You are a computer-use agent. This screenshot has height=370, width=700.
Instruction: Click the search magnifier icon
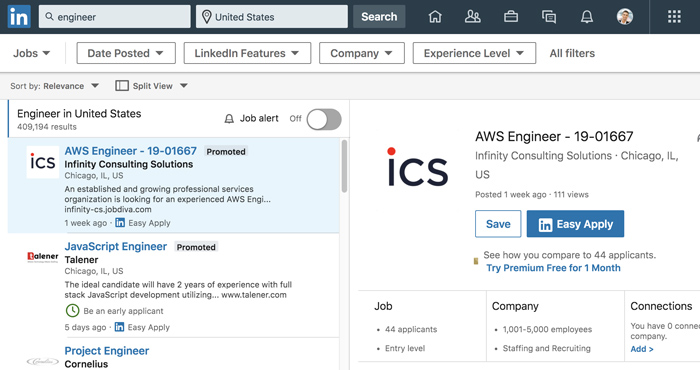tap(50, 17)
